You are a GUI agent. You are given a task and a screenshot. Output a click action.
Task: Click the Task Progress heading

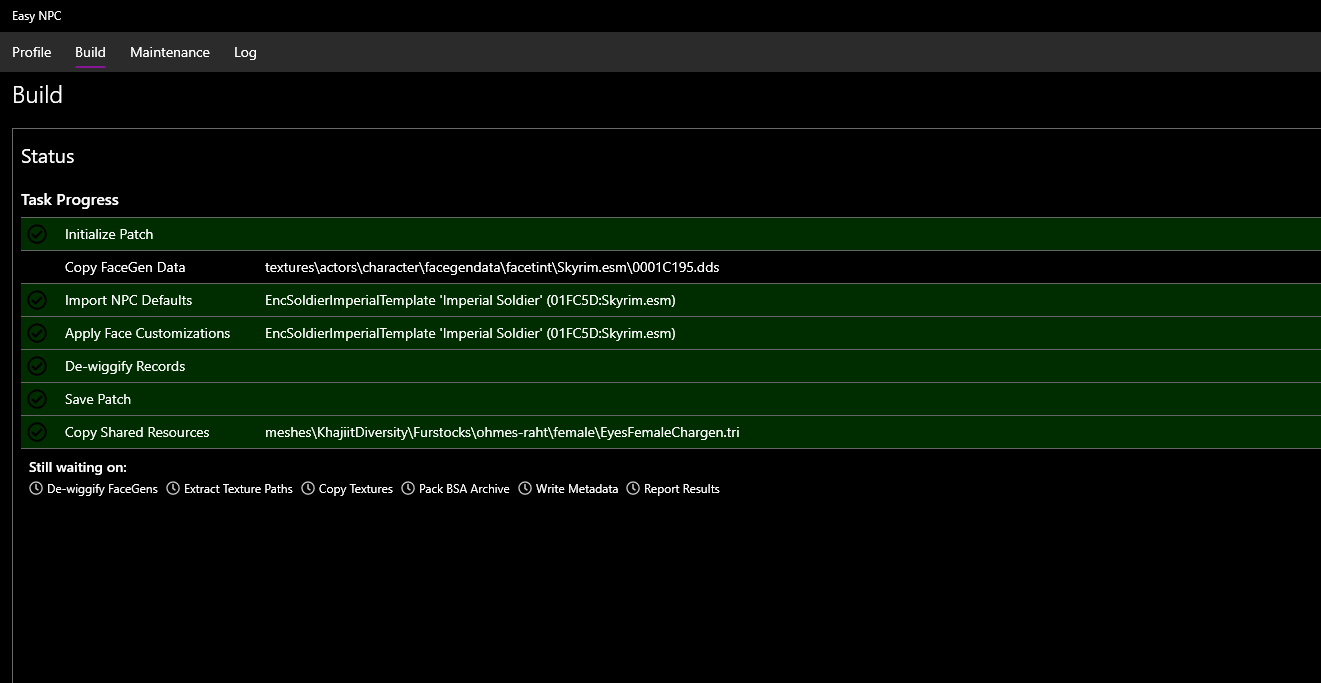[70, 200]
